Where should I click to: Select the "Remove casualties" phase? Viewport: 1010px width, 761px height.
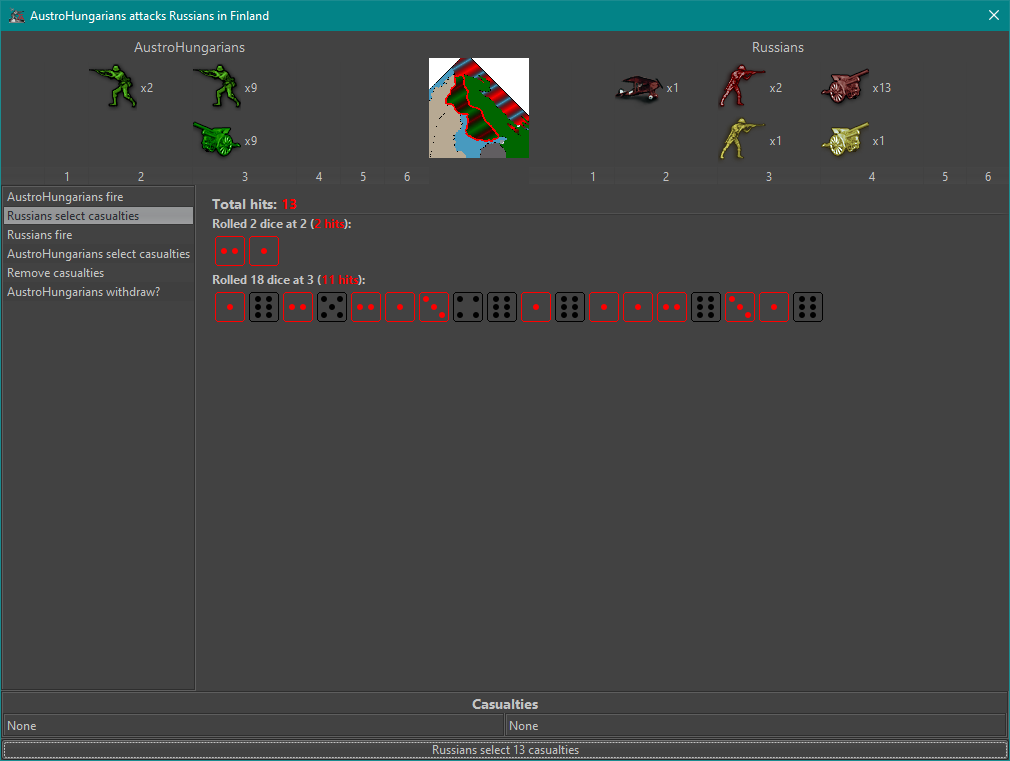tap(55, 272)
